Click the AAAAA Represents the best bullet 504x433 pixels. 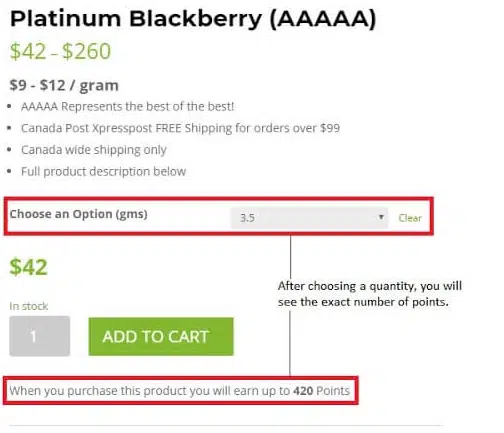click(127, 107)
